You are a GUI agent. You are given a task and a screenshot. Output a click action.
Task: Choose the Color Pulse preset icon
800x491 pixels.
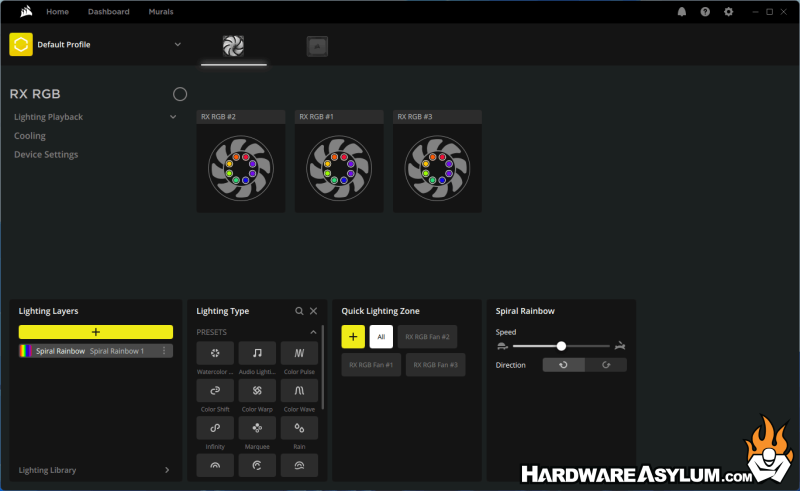tap(299, 353)
